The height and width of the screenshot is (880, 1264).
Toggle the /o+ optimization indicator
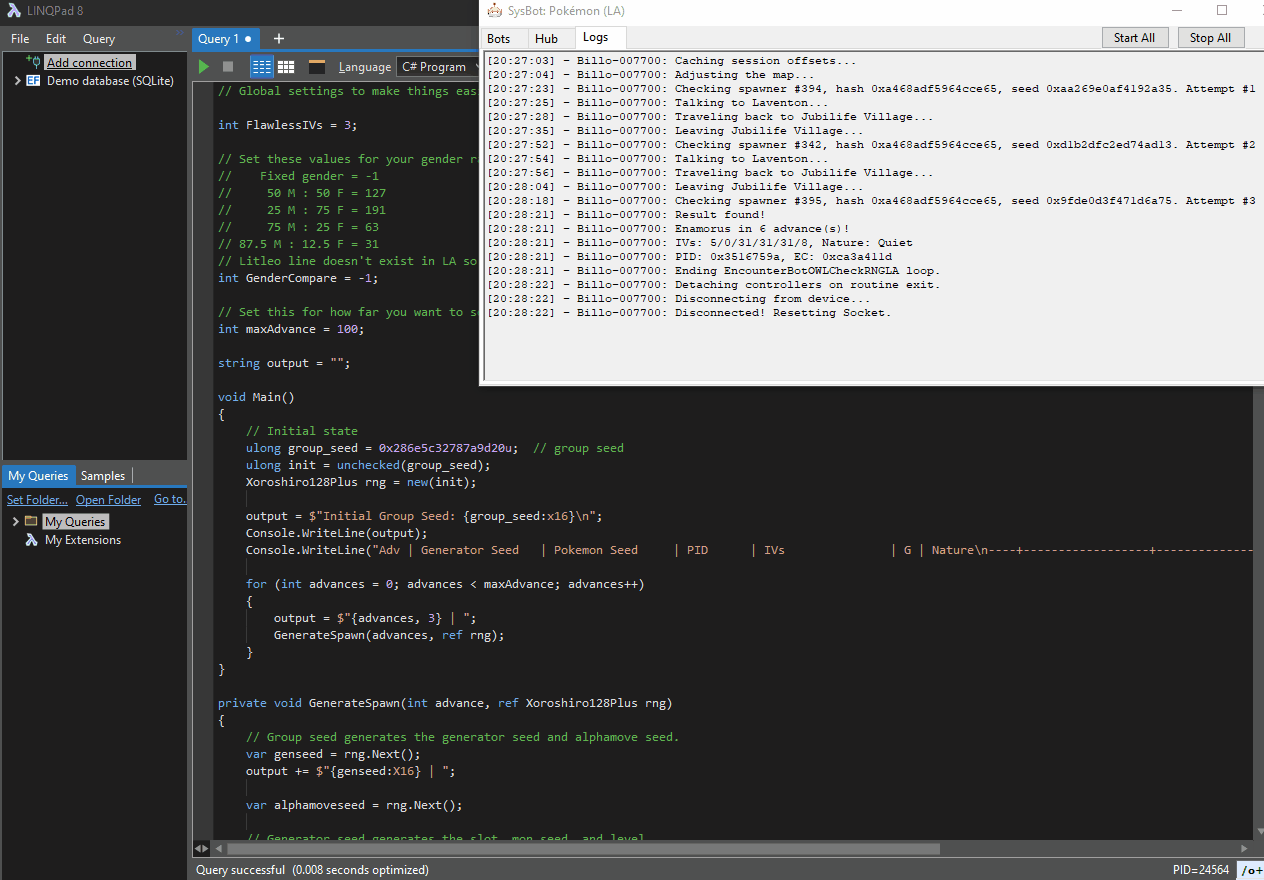(1251, 870)
